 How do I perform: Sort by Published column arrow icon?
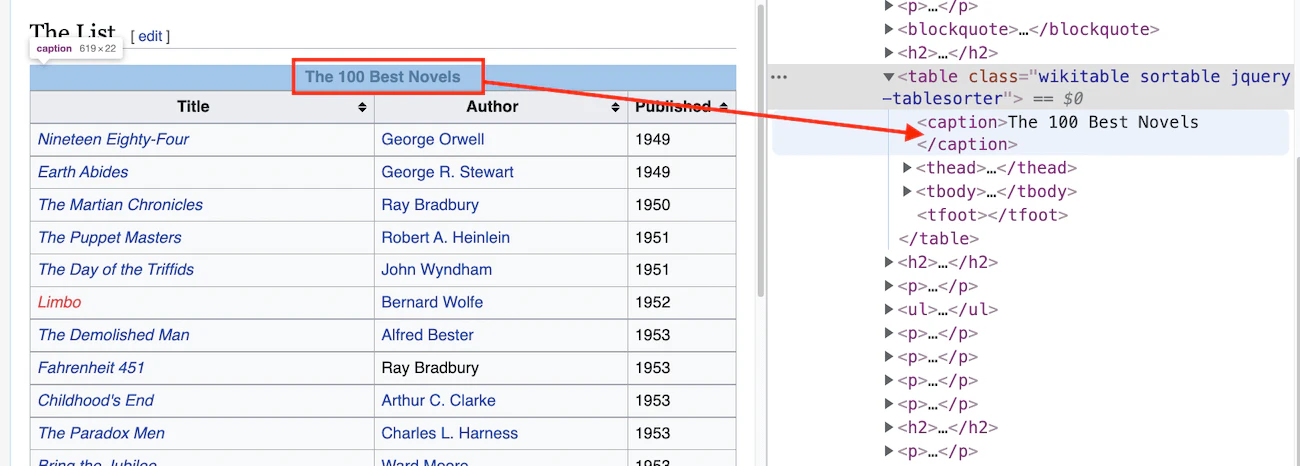tap(724, 107)
